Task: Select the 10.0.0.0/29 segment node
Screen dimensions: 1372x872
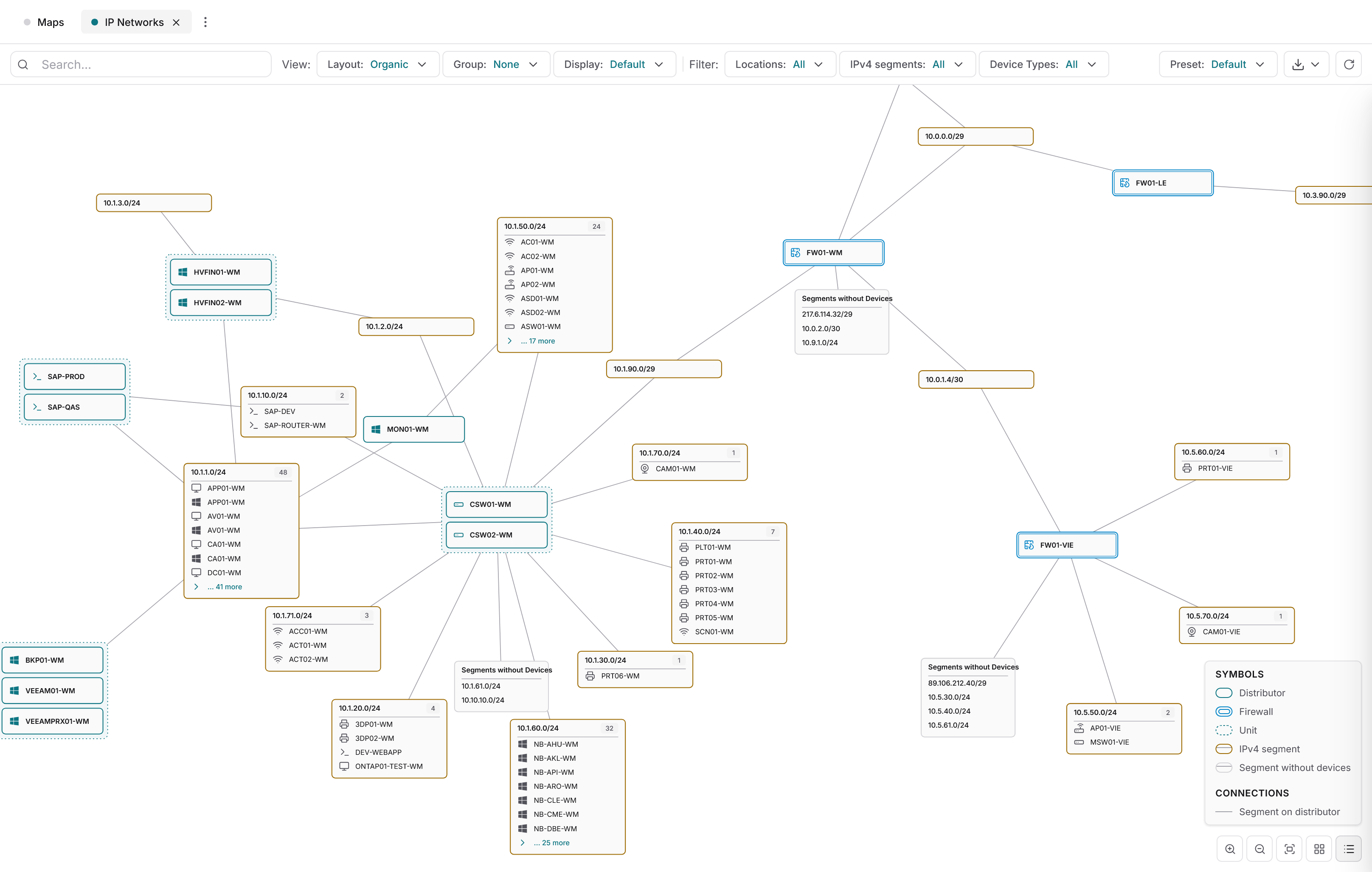Action: coord(976,136)
